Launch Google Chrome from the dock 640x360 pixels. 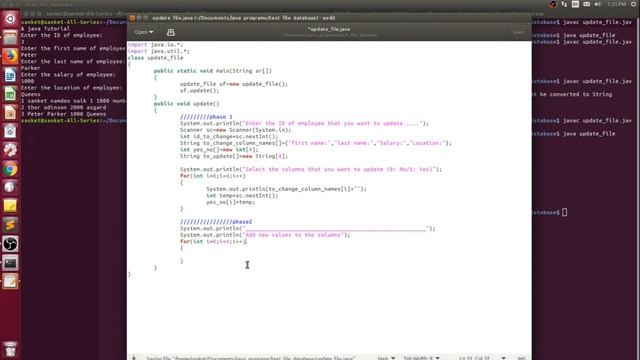[x=10, y=169]
